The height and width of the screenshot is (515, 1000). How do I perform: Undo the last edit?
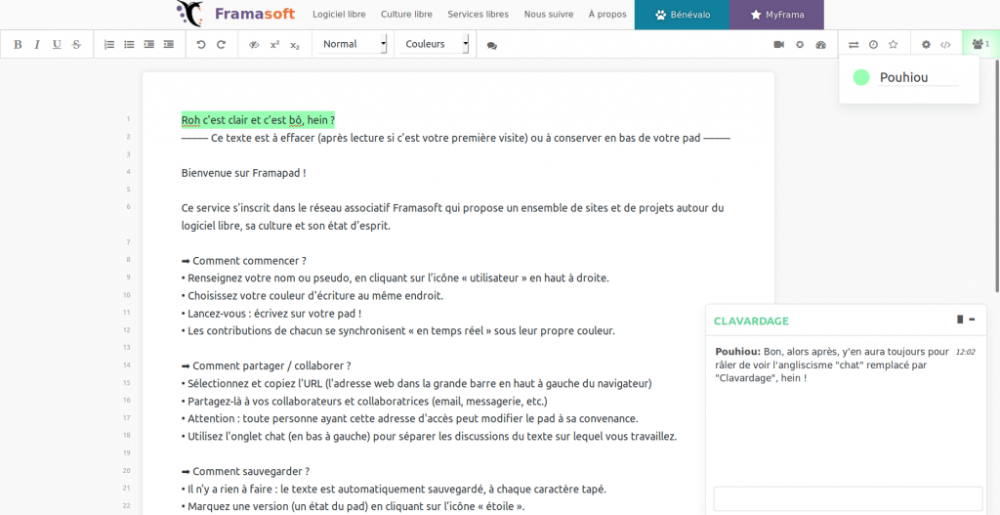[201, 45]
